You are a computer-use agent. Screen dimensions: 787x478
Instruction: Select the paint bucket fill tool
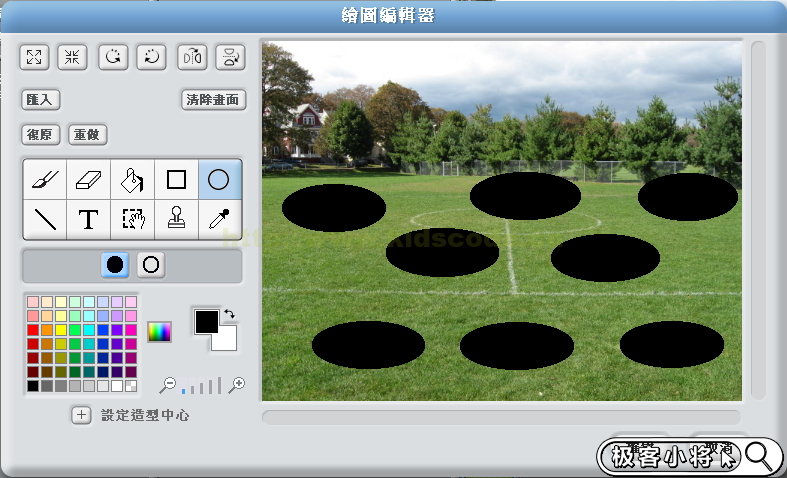(x=133, y=180)
